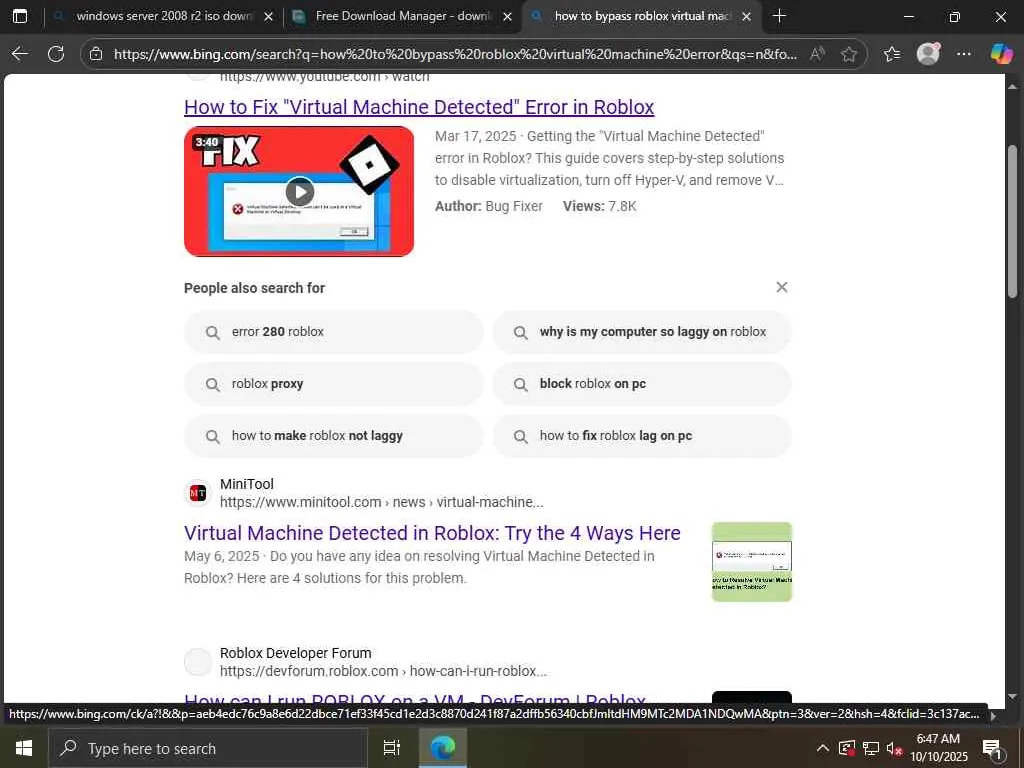Switch to windows server 2008 r2 iso tab
Screen dimensions: 1024x768
(163, 16)
